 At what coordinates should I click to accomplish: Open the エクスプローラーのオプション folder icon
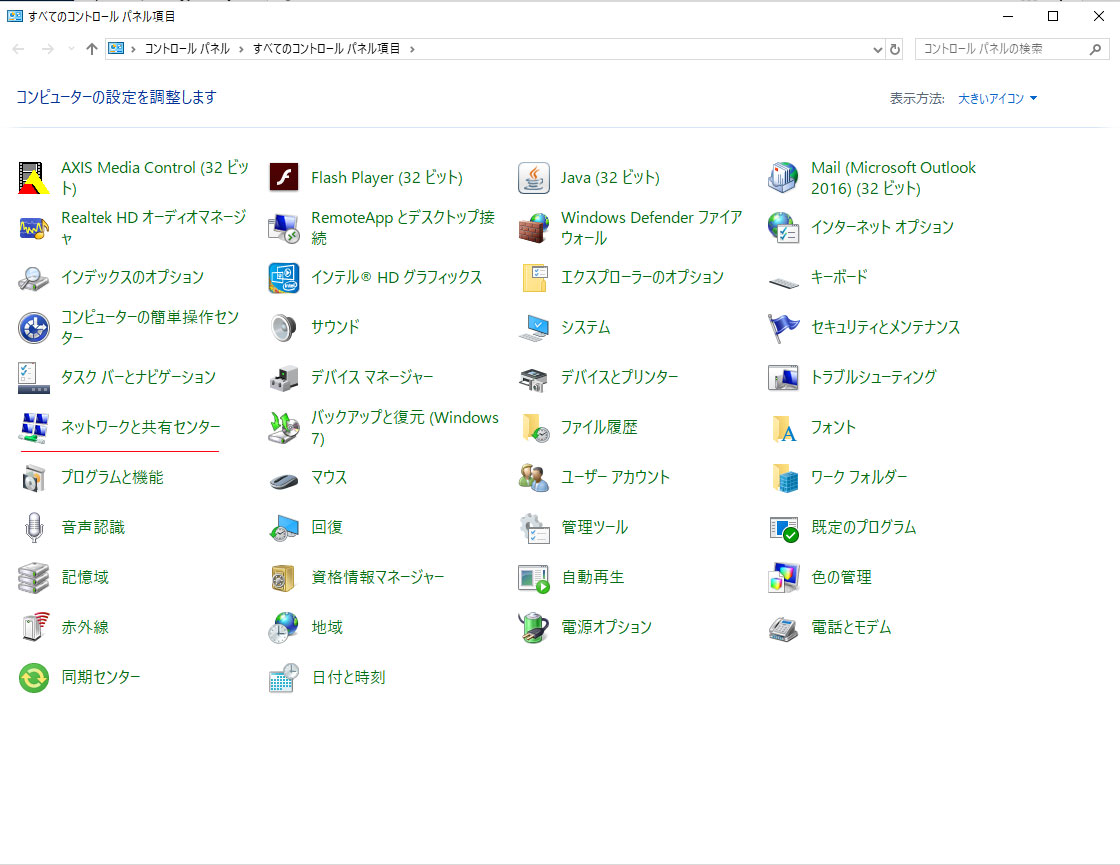[534, 278]
